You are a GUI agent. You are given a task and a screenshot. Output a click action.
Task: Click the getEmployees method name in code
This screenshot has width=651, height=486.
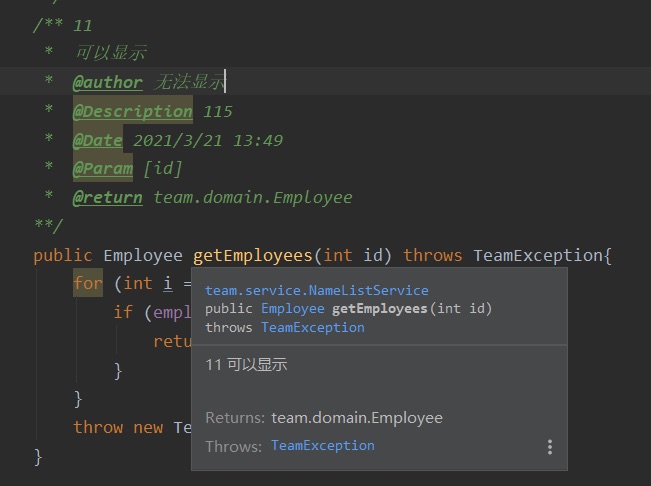pos(253,255)
